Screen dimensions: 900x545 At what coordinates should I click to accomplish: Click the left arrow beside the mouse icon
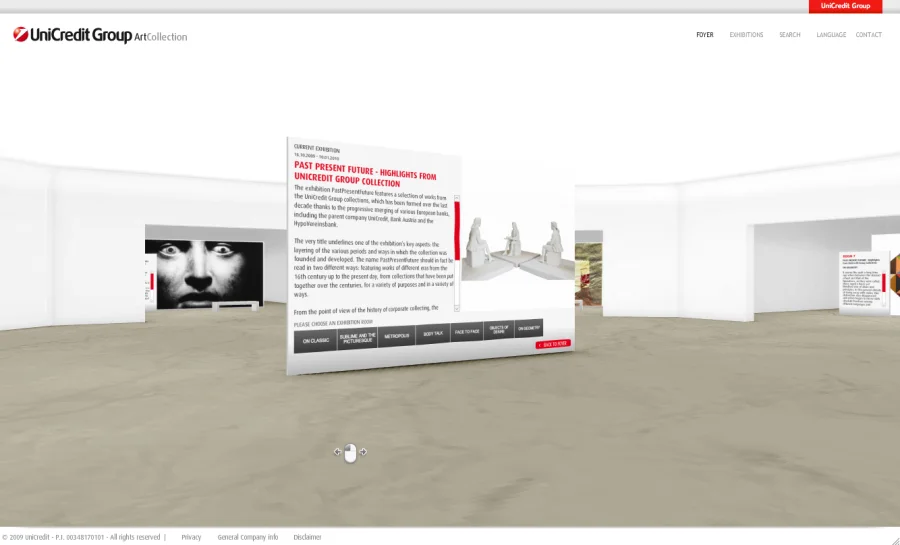337,452
